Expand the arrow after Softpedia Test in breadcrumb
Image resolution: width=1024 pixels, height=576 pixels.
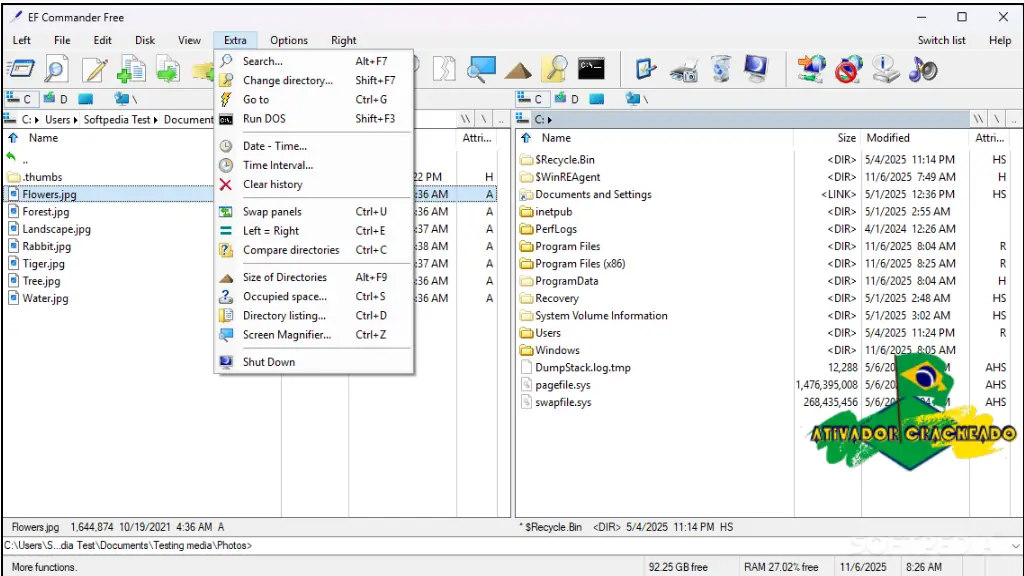point(155,120)
